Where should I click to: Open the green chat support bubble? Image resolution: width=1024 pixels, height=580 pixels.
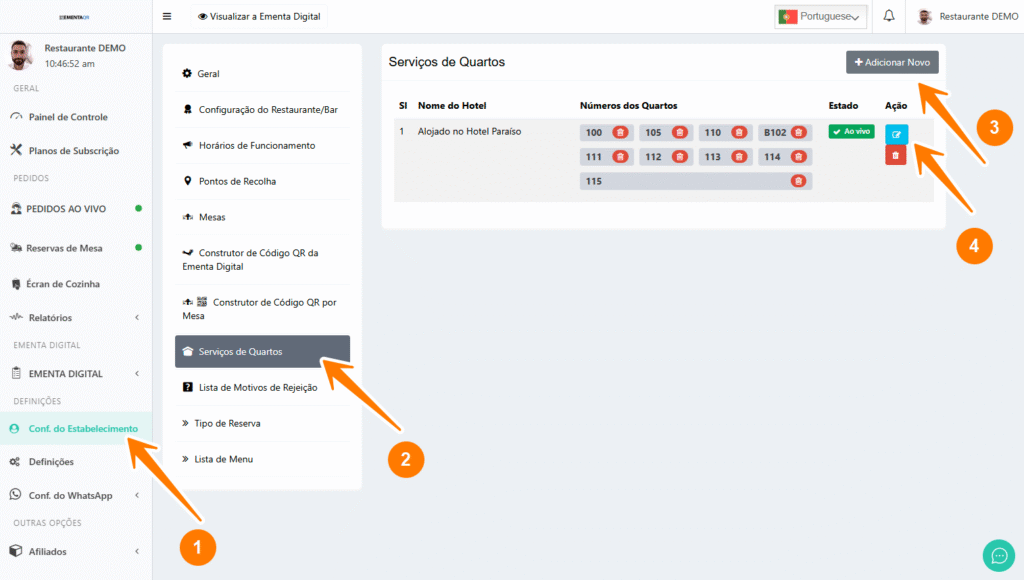coord(997,554)
